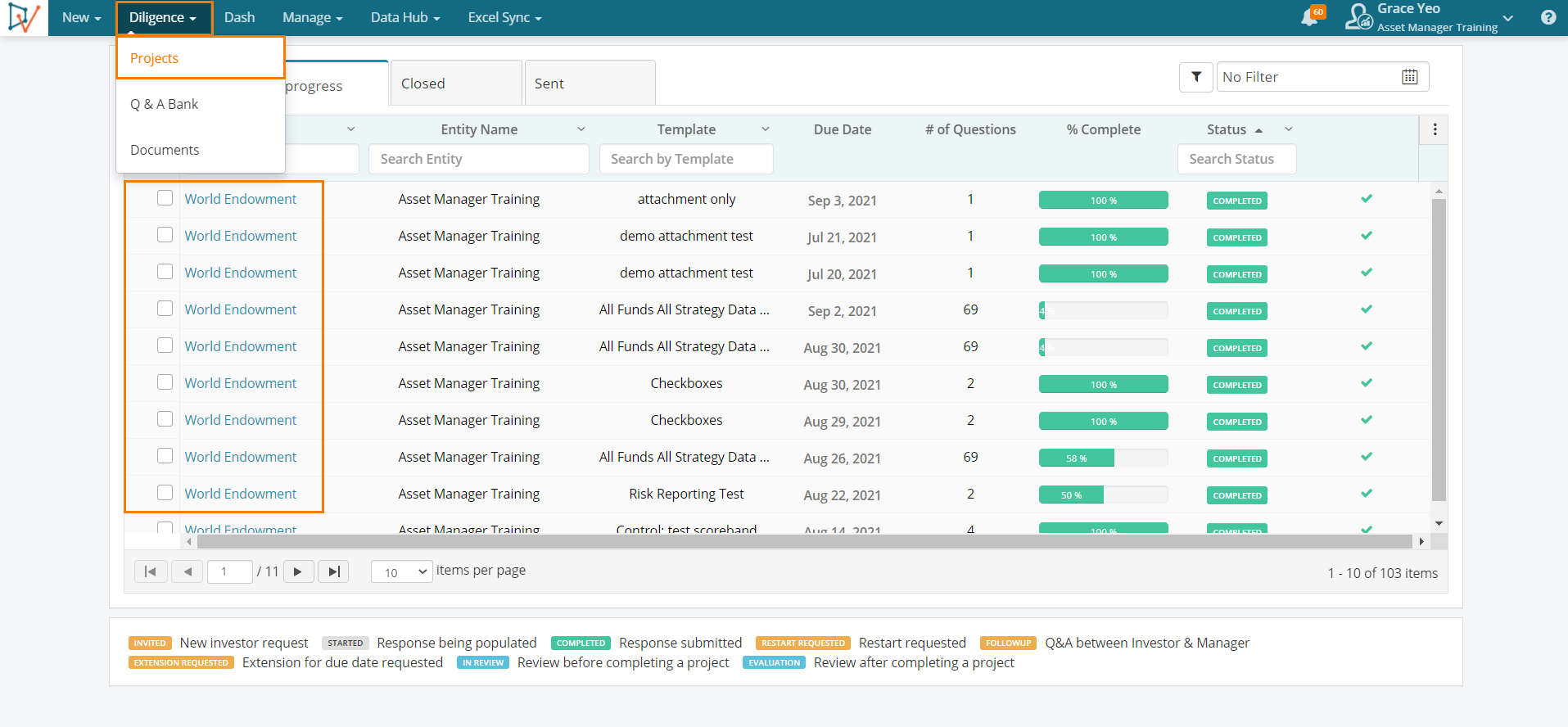1568x727 pixels.
Task: Expand the Entity Name column menu
Action: pyautogui.click(x=581, y=129)
